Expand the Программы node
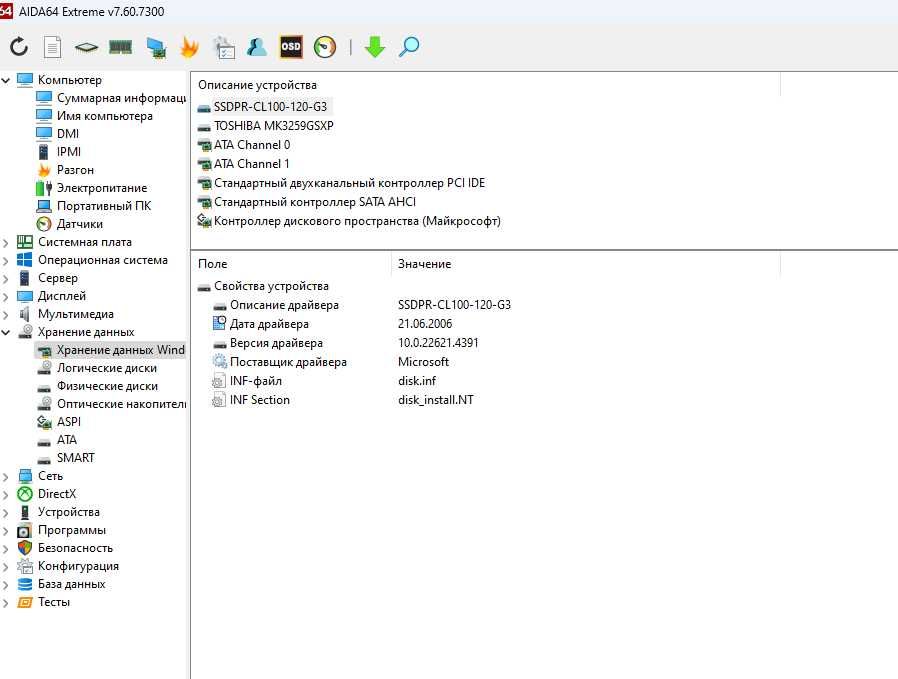This screenshot has height=679, width=898. (x=6, y=530)
